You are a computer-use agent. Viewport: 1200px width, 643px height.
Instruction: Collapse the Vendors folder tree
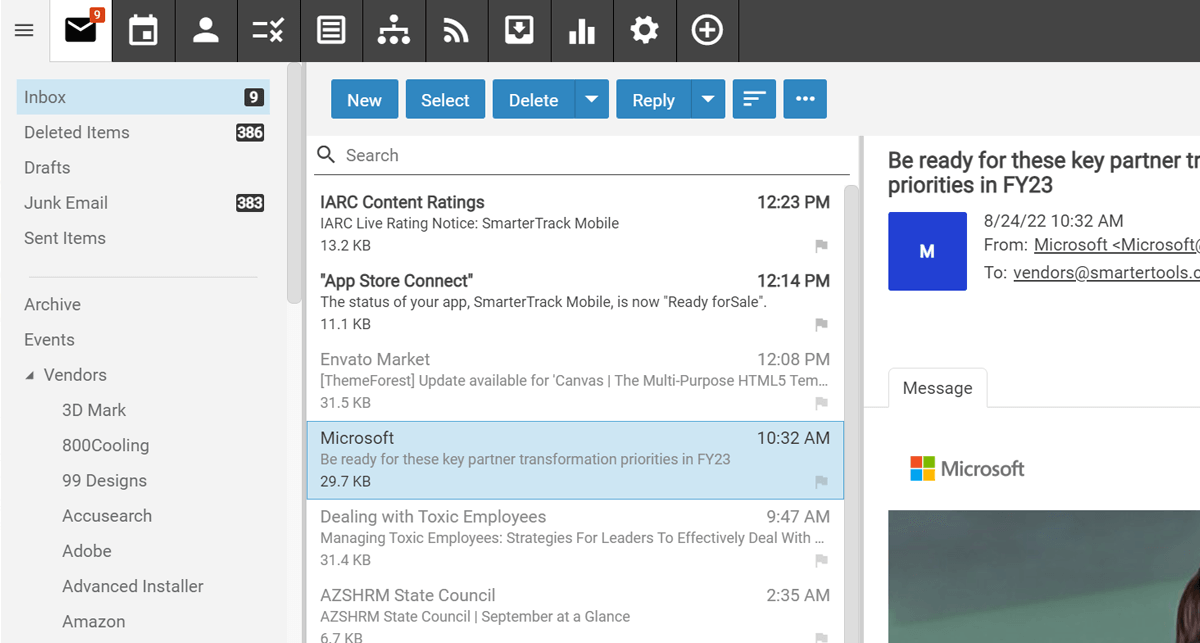tap(31, 376)
